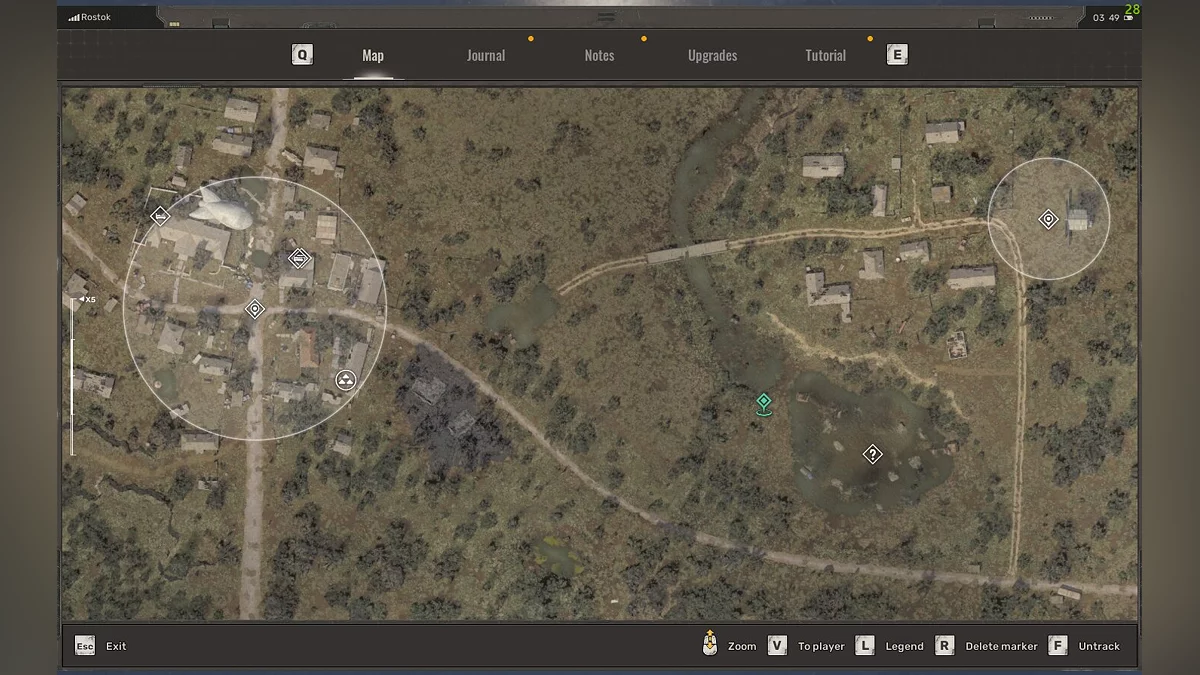The width and height of the screenshot is (1200, 675).
Task: Switch to the Journal tab
Action: [486, 56]
